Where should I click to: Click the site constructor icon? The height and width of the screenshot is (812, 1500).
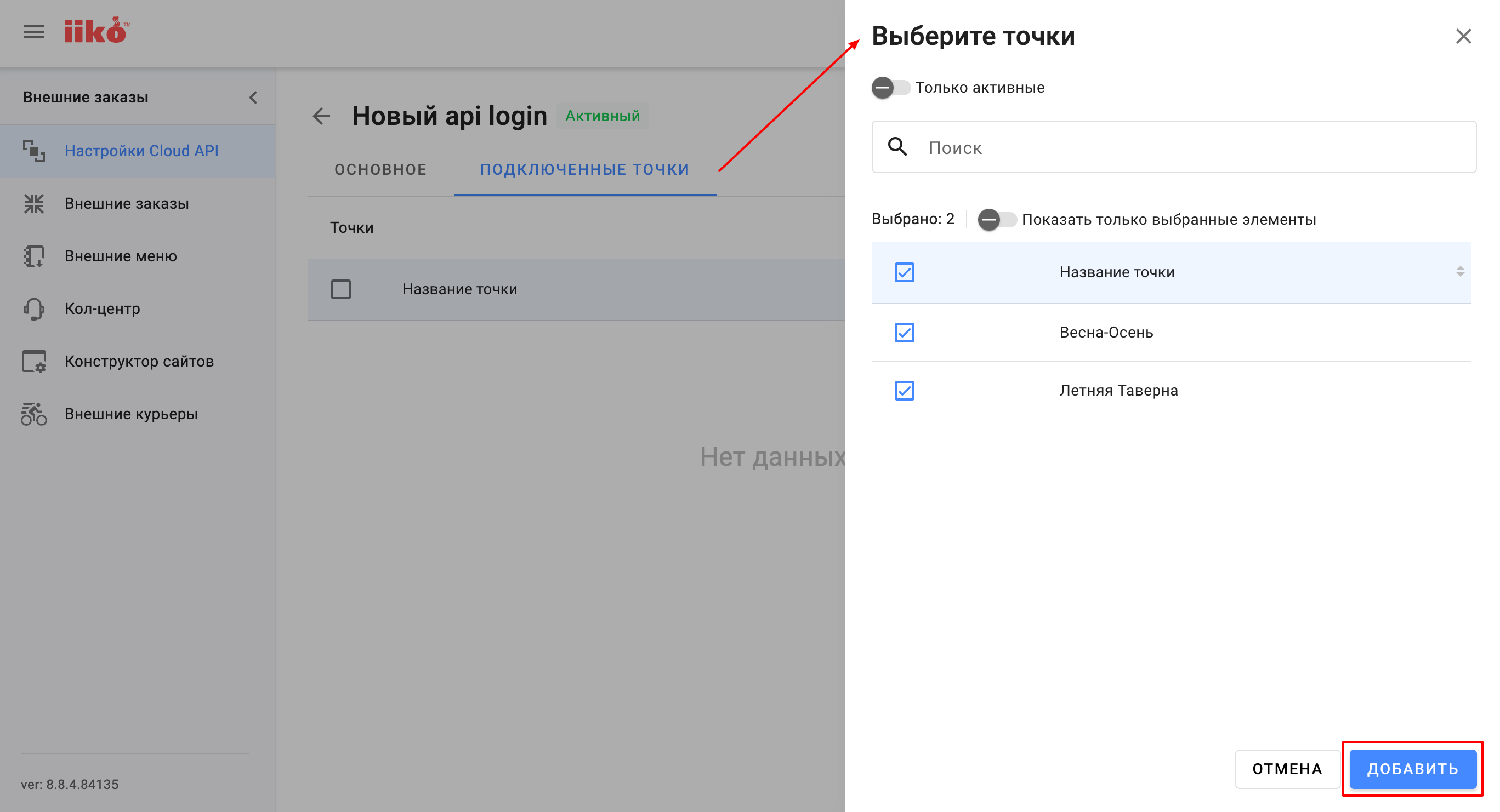click(x=34, y=362)
